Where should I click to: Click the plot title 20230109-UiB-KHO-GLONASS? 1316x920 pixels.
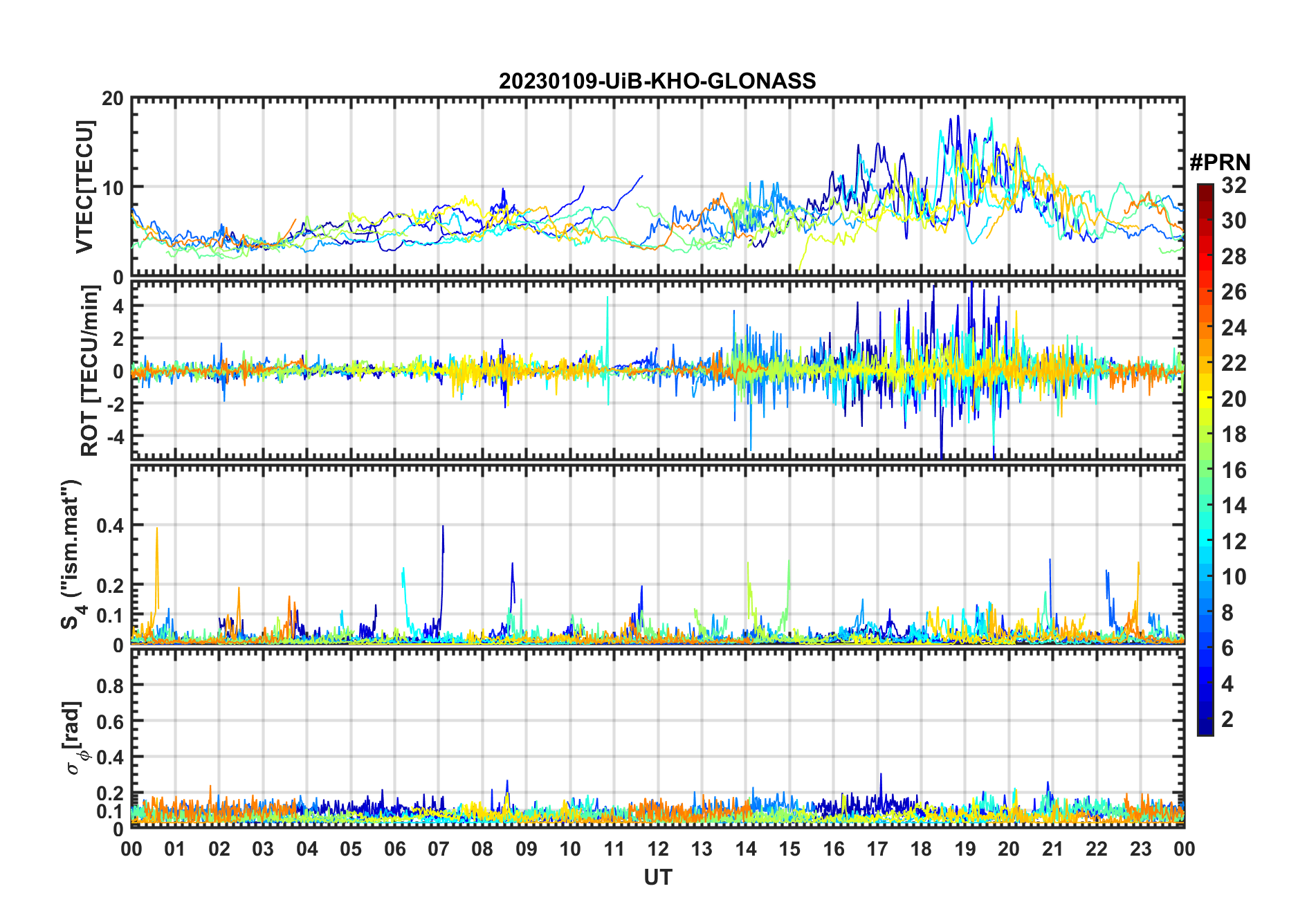pos(657,82)
